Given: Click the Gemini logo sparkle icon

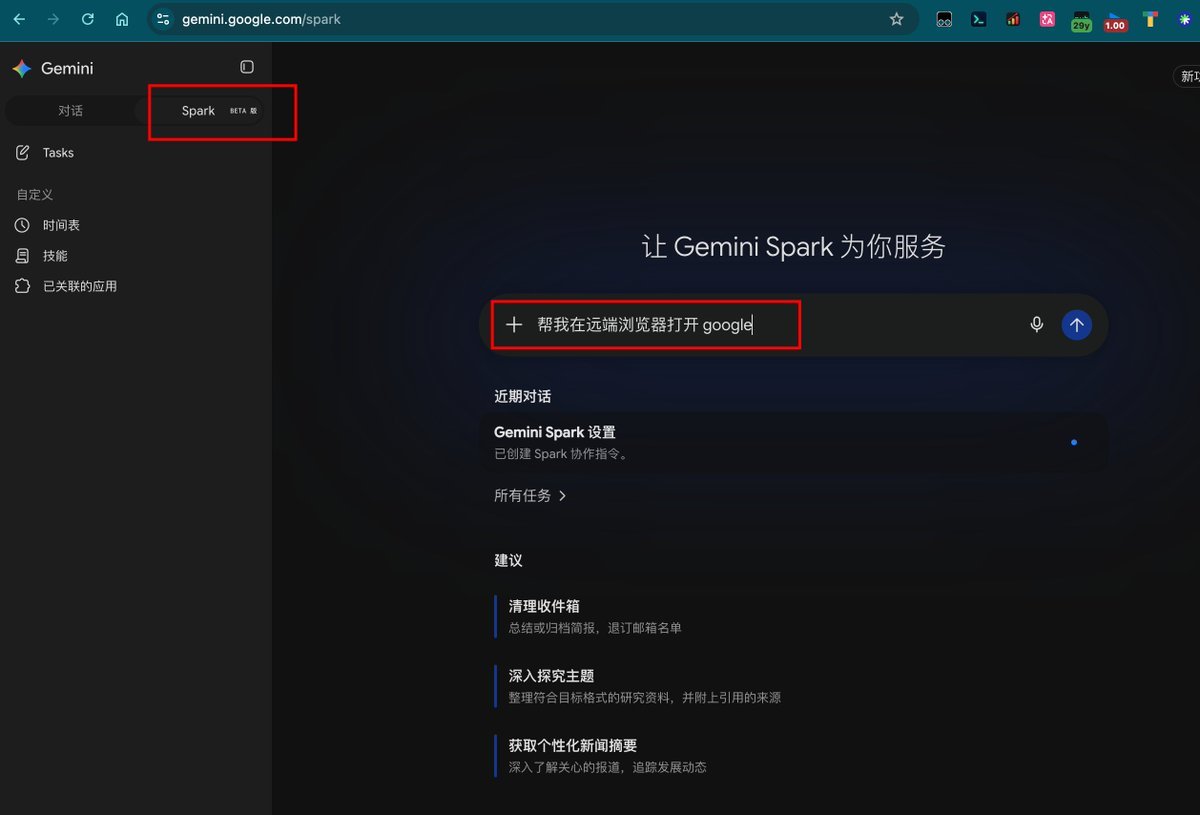Looking at the screenshot, I should point(22,68).
